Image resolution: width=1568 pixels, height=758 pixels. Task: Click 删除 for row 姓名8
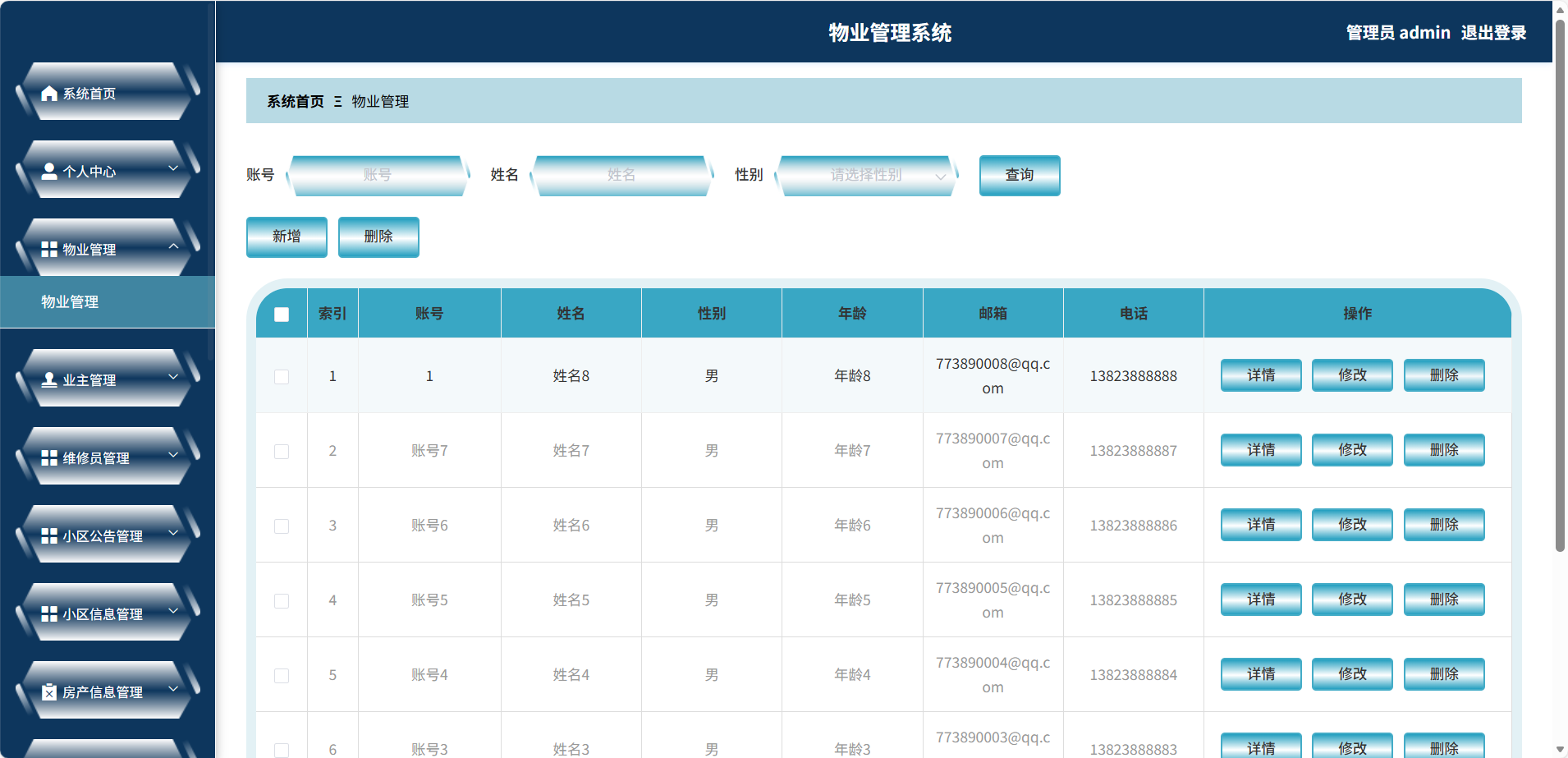click(1444, 375)
